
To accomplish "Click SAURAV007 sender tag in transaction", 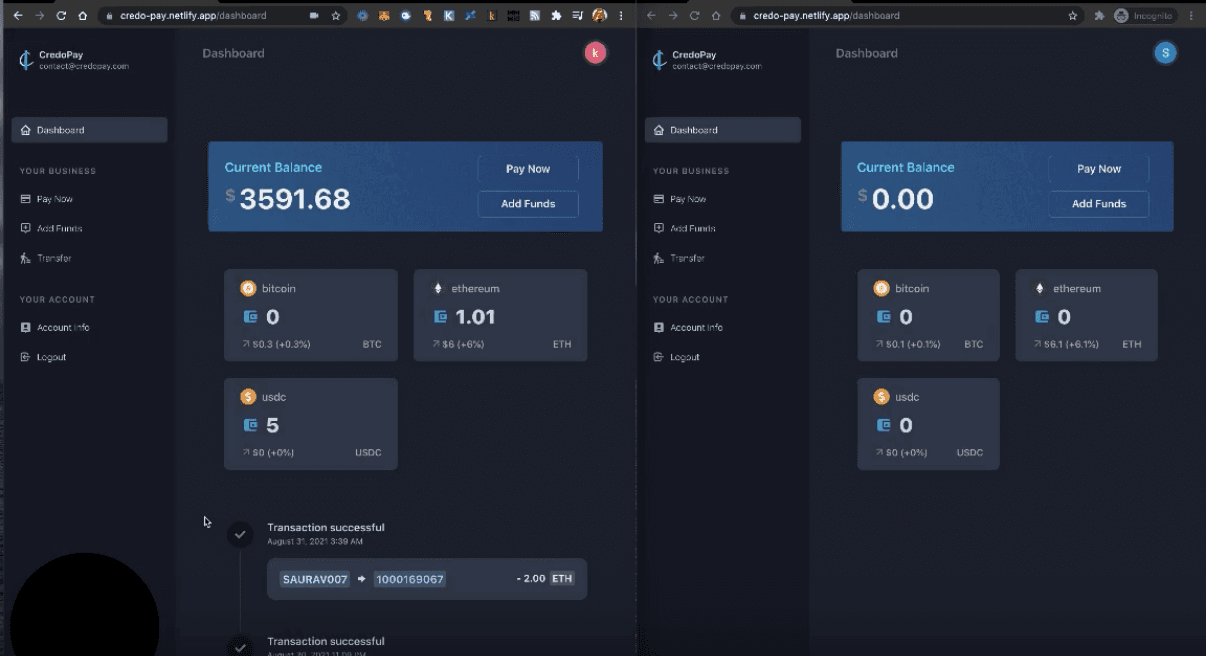I will [x=315, y=579].
